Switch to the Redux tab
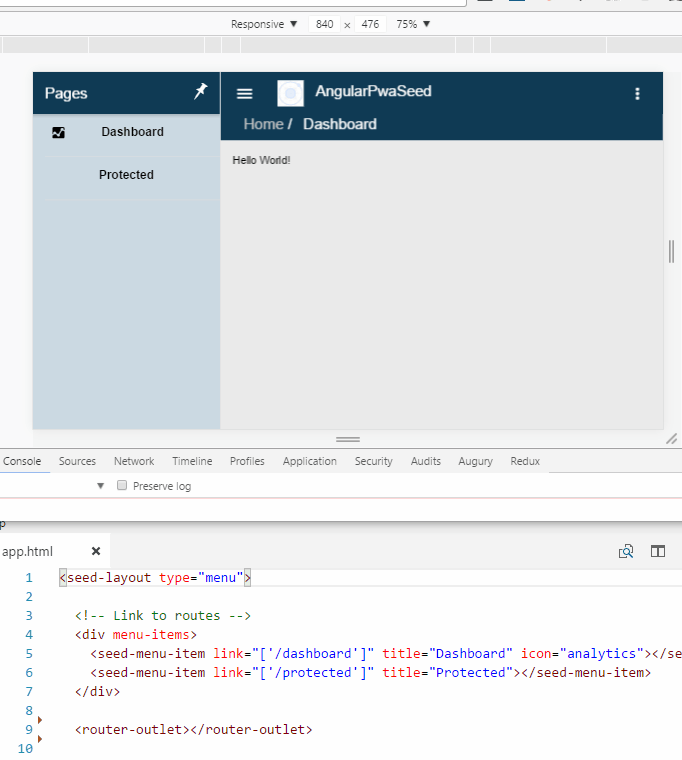This screenshot has height=760, width=682. pos(525,461)
